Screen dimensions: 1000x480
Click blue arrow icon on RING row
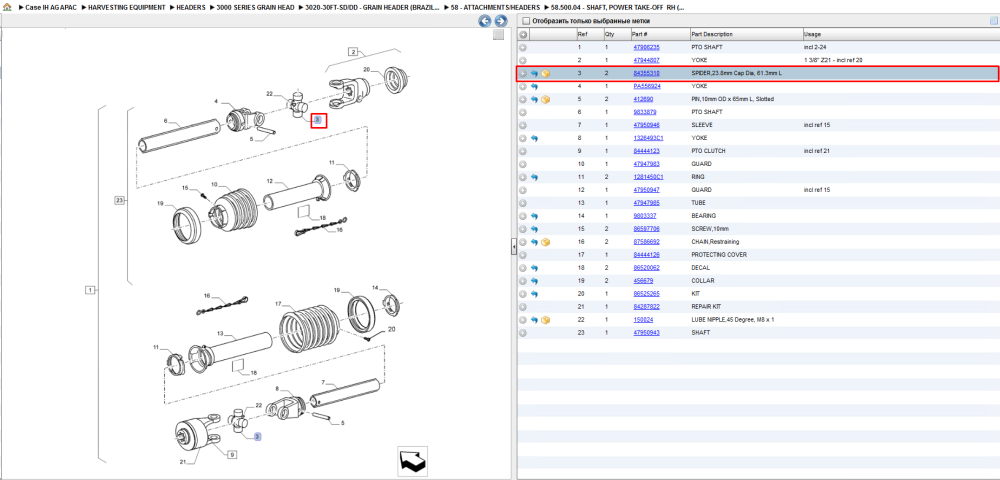[534, 177]
